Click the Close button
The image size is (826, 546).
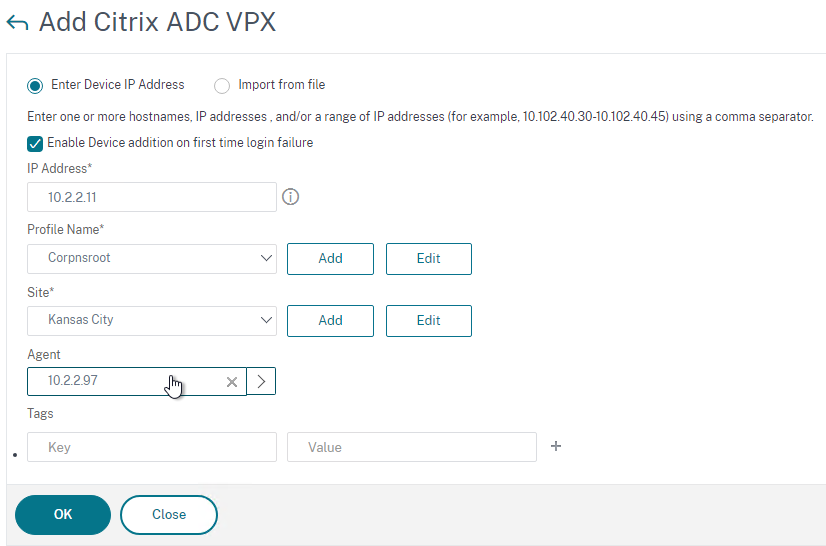(169, 514)
